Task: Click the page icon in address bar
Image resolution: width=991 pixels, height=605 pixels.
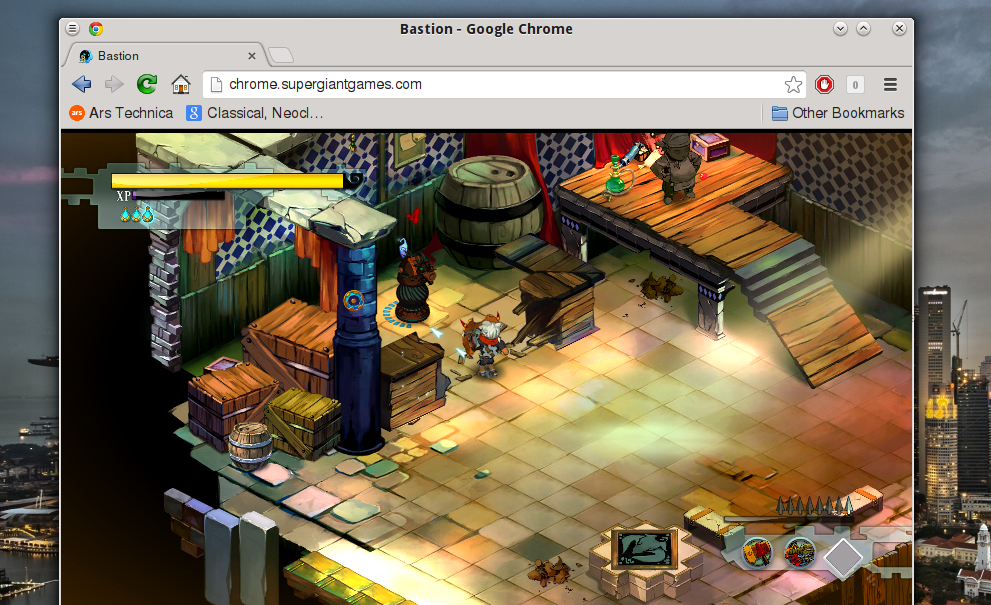Action: pos(216,85)
